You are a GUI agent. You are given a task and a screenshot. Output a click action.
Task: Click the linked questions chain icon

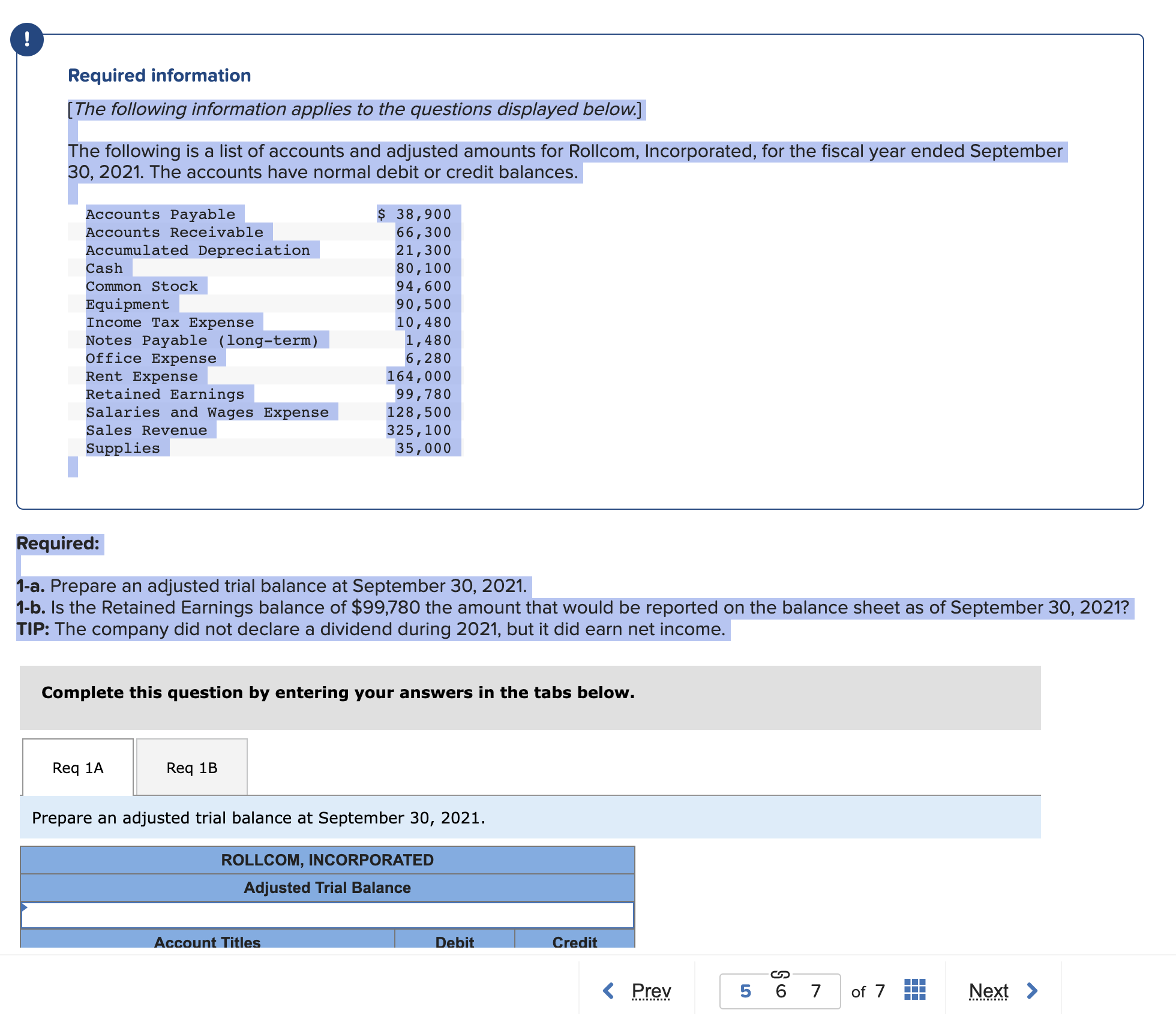[x=779, y=974]
